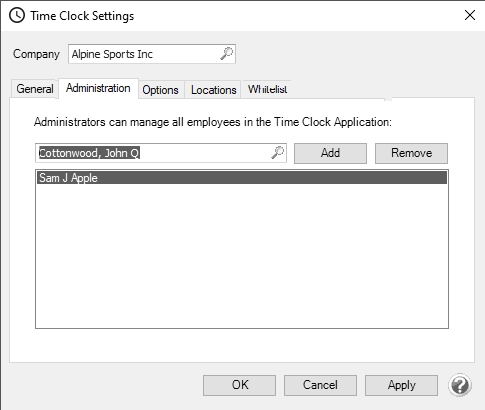Switch to the General tab
Screen dimensions: 485x410
(x=35, y=89)
